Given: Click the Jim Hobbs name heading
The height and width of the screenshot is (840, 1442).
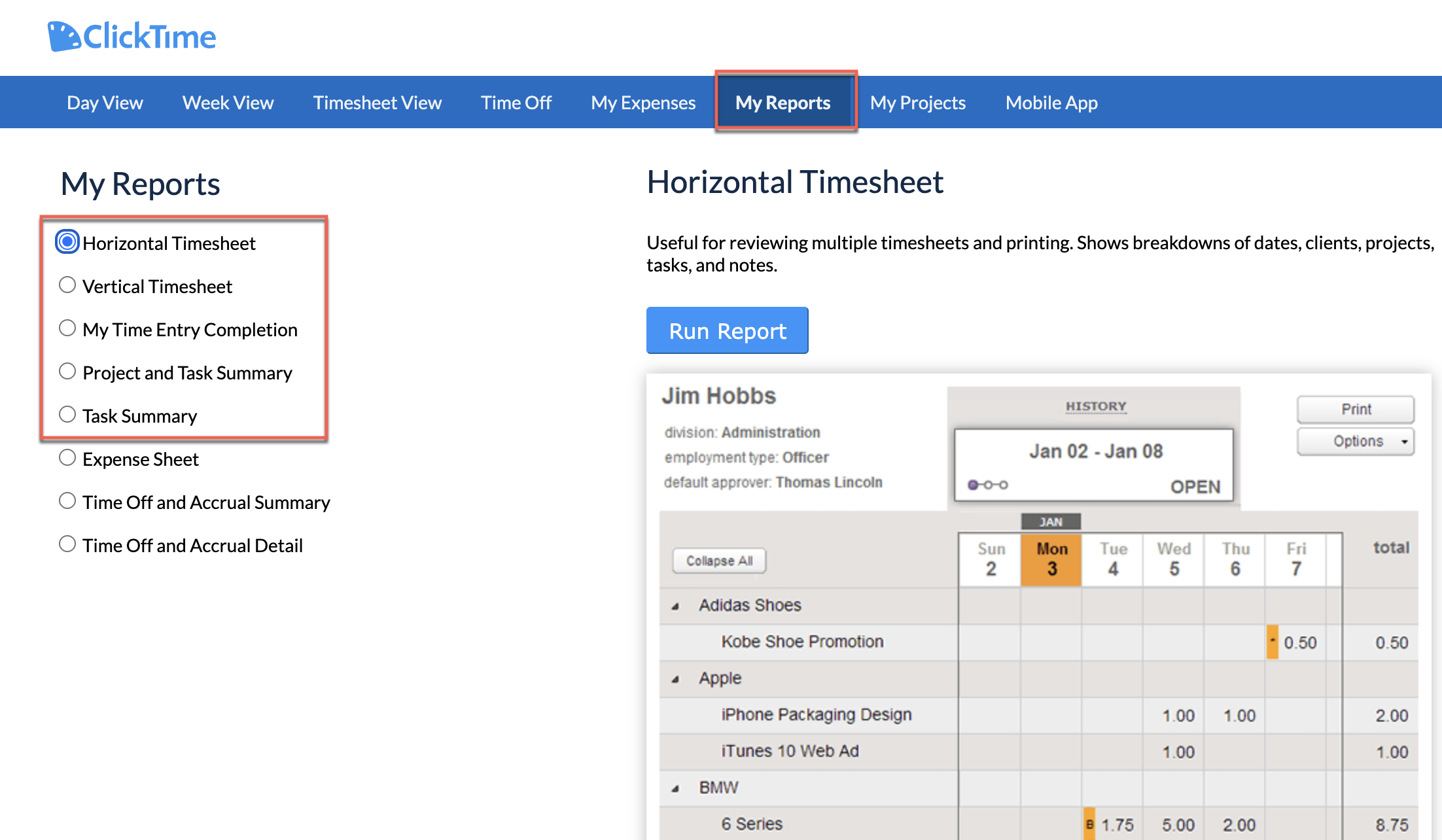Looking at the screenshot, I should [x=718, y=396].
